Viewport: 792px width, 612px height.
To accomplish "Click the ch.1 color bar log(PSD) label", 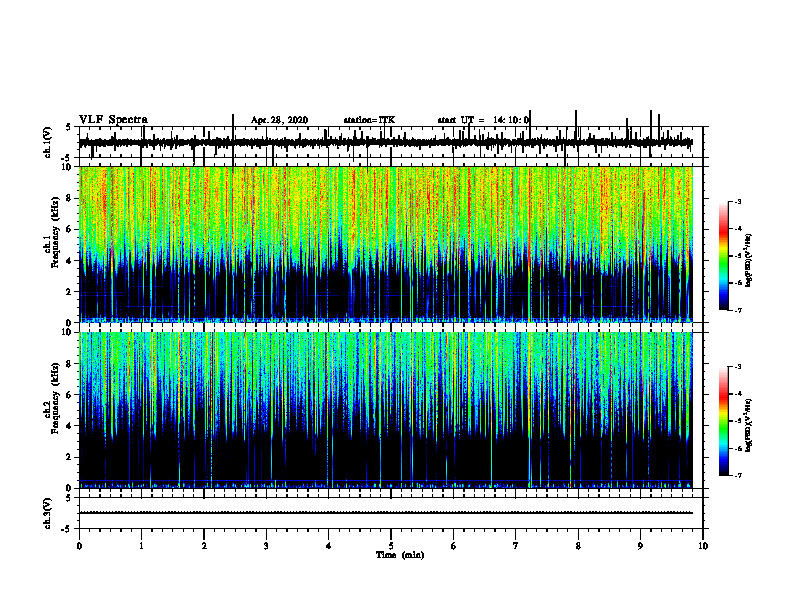I will [x=749, y=260].
